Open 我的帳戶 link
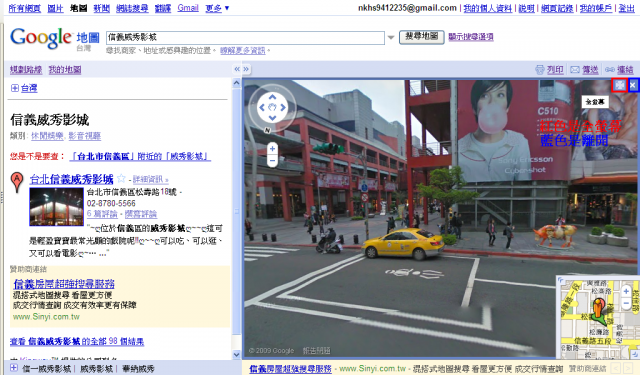Viewport: 640px width, 375px height. tap(596, 8)
